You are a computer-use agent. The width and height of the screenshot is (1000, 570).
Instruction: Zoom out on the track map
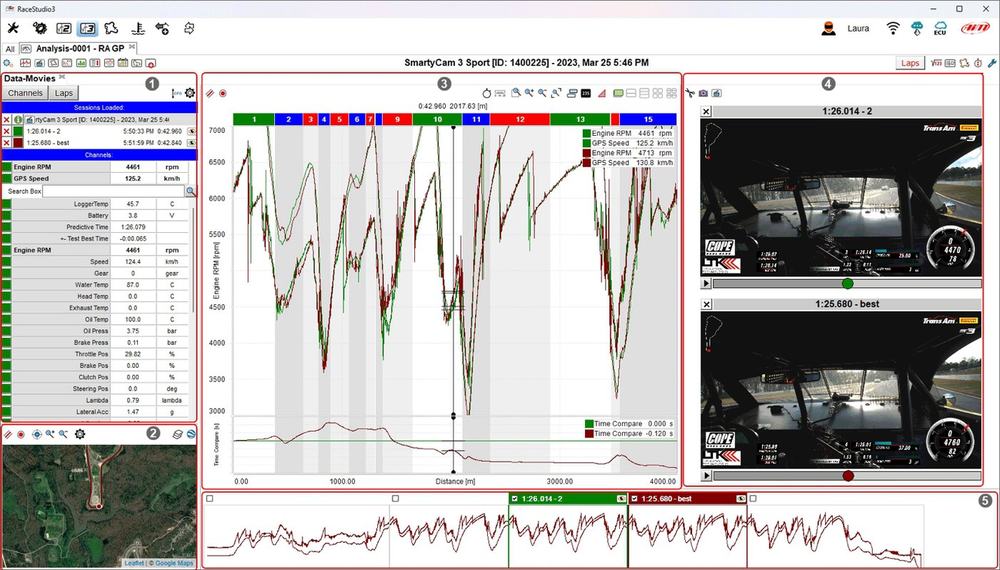pos(63,434)
